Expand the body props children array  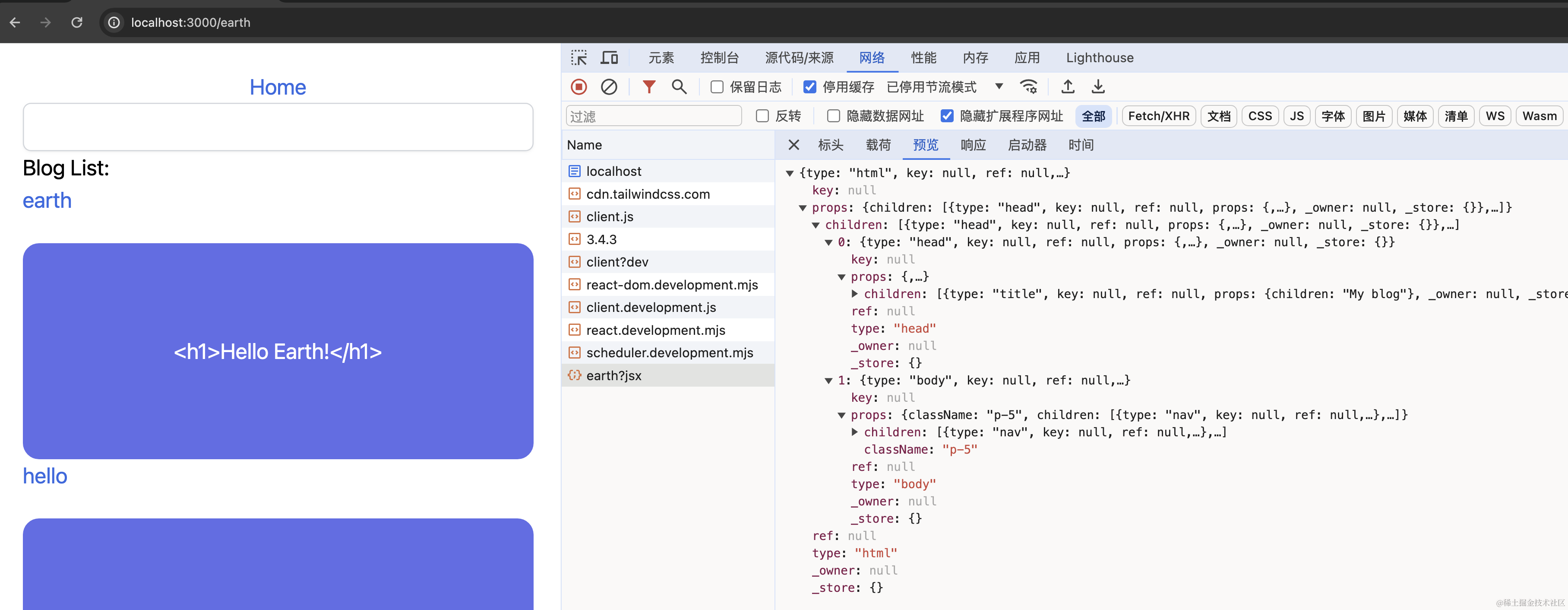click(855, 432)
